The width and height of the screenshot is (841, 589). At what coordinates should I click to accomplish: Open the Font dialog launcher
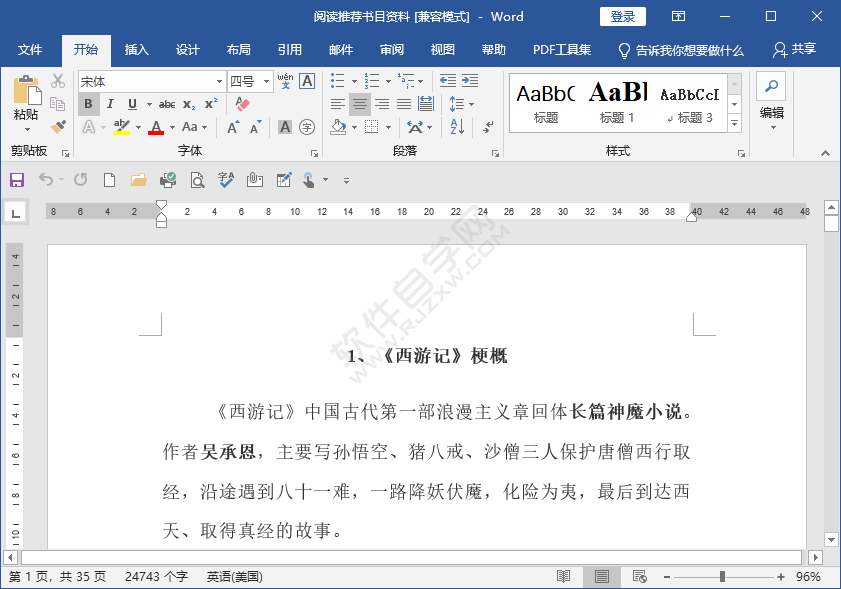314,153
